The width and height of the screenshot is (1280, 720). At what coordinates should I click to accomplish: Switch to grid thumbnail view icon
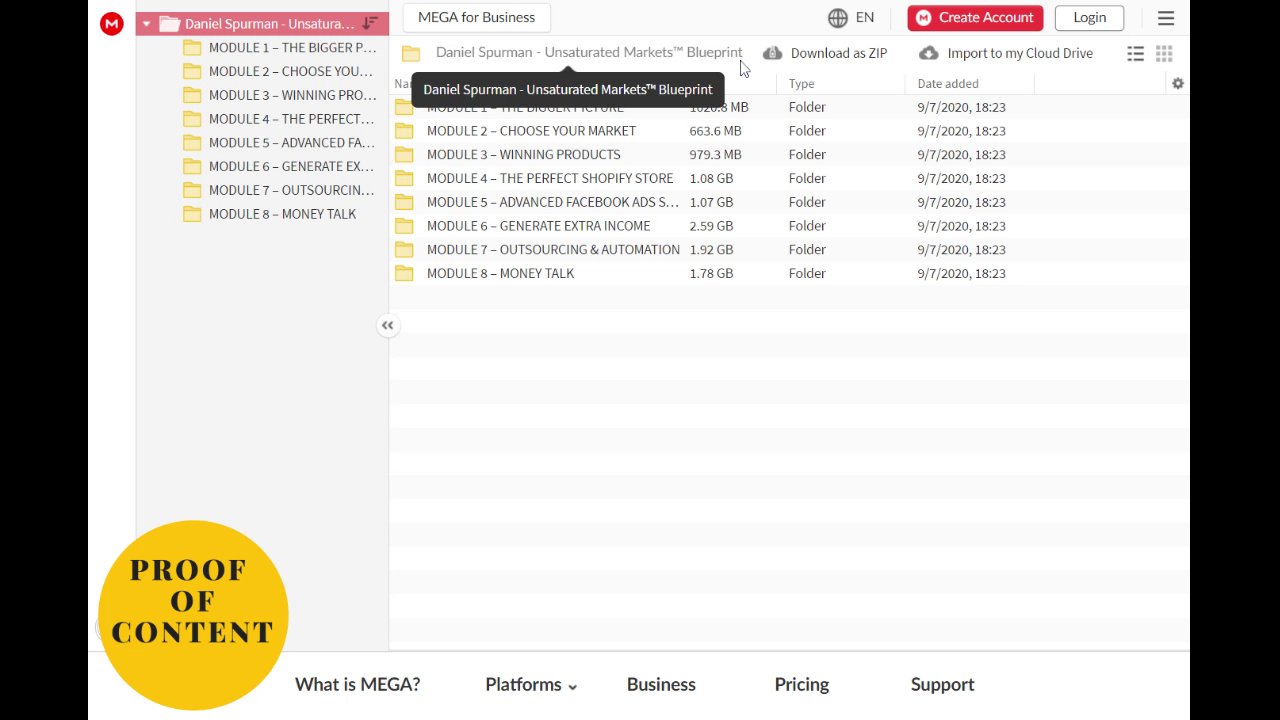click(x=1164, y=54)
